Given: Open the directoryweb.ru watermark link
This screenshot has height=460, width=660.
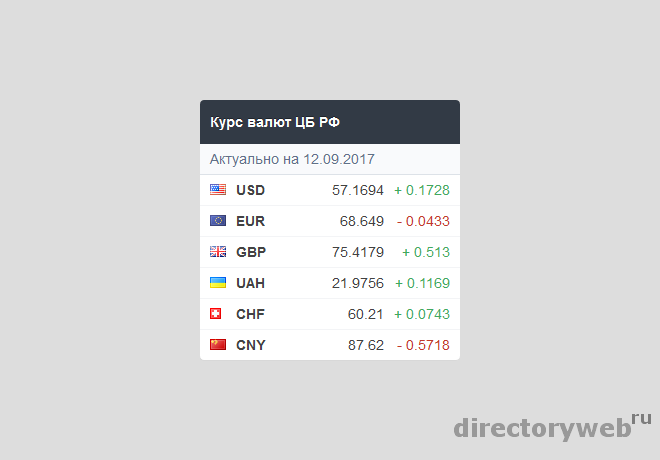Looking at the screenshot, I should (552, 427).
